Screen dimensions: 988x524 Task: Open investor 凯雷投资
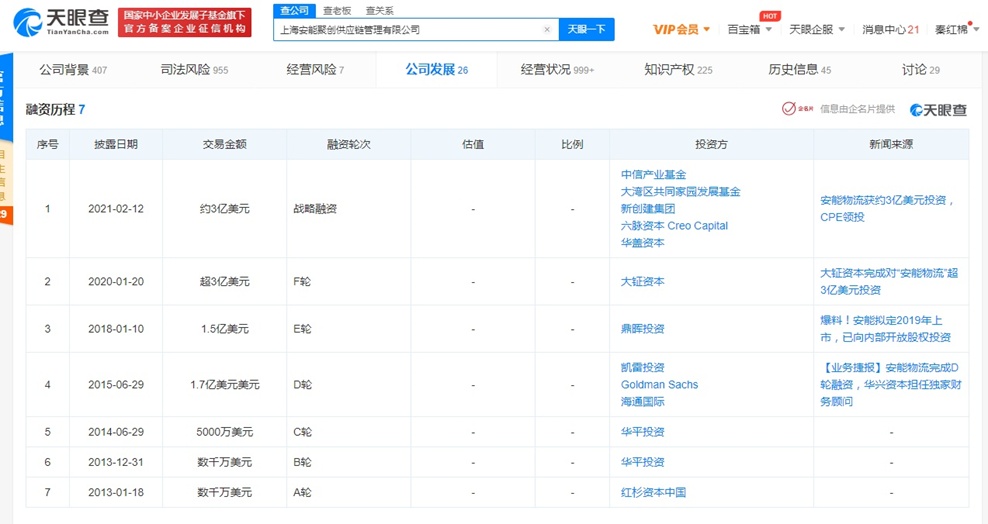(x=643, y=367)
